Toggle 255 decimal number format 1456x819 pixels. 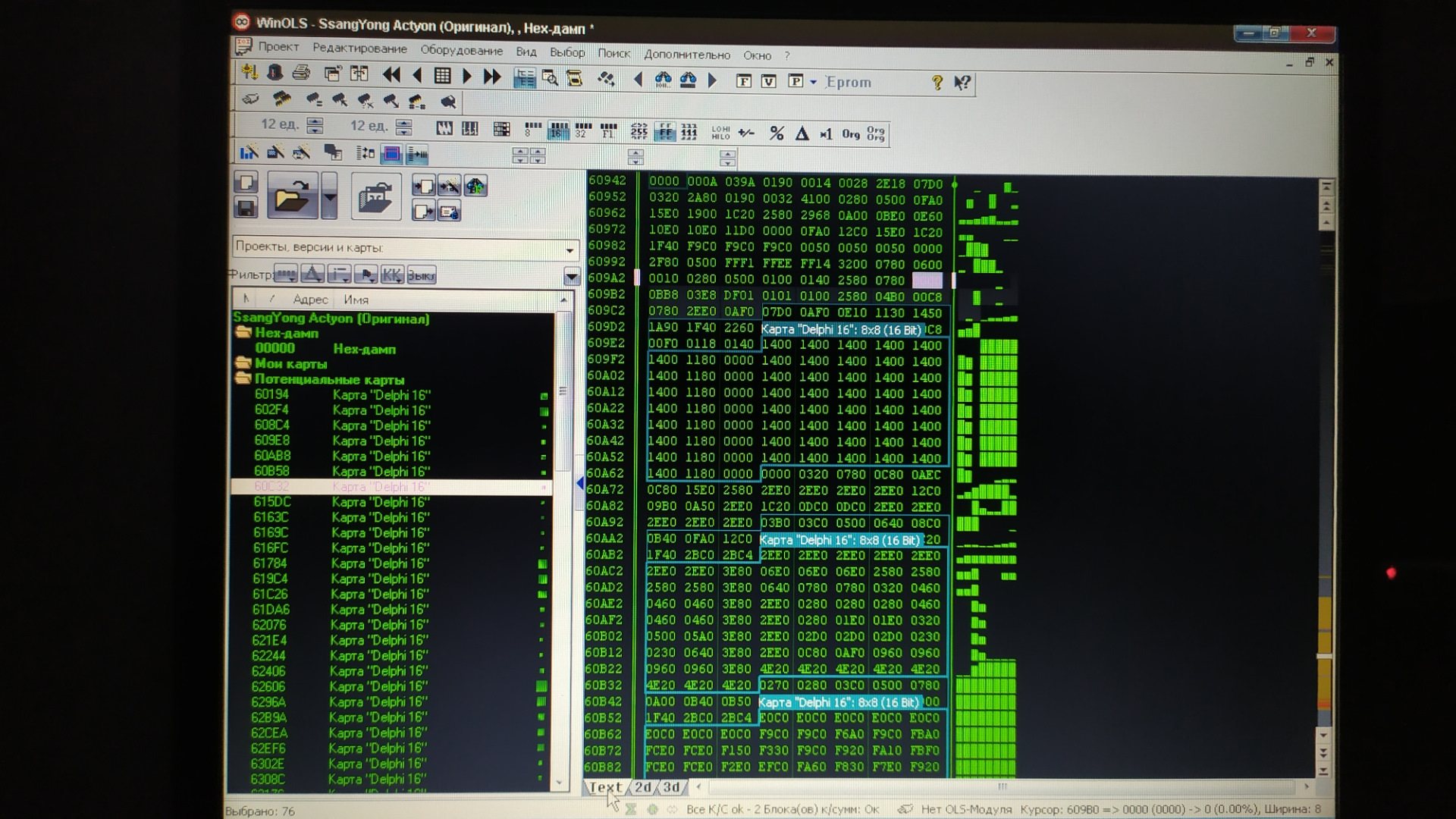tap(639, 132)
